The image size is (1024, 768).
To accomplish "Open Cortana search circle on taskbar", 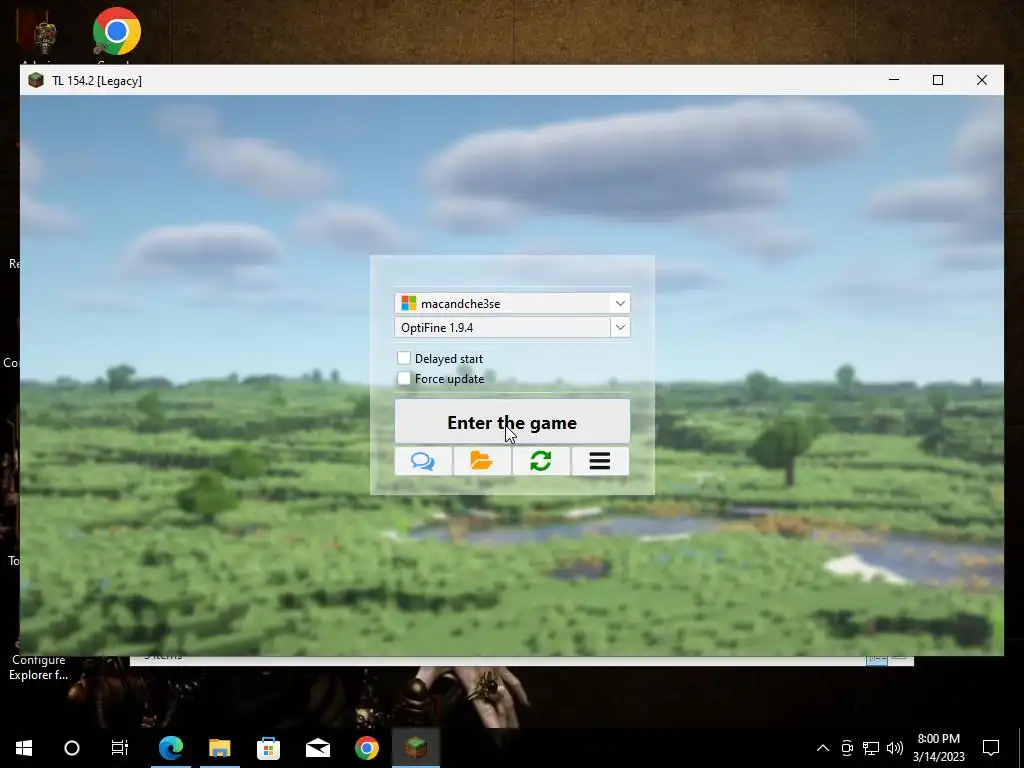I will pos(72,748).
